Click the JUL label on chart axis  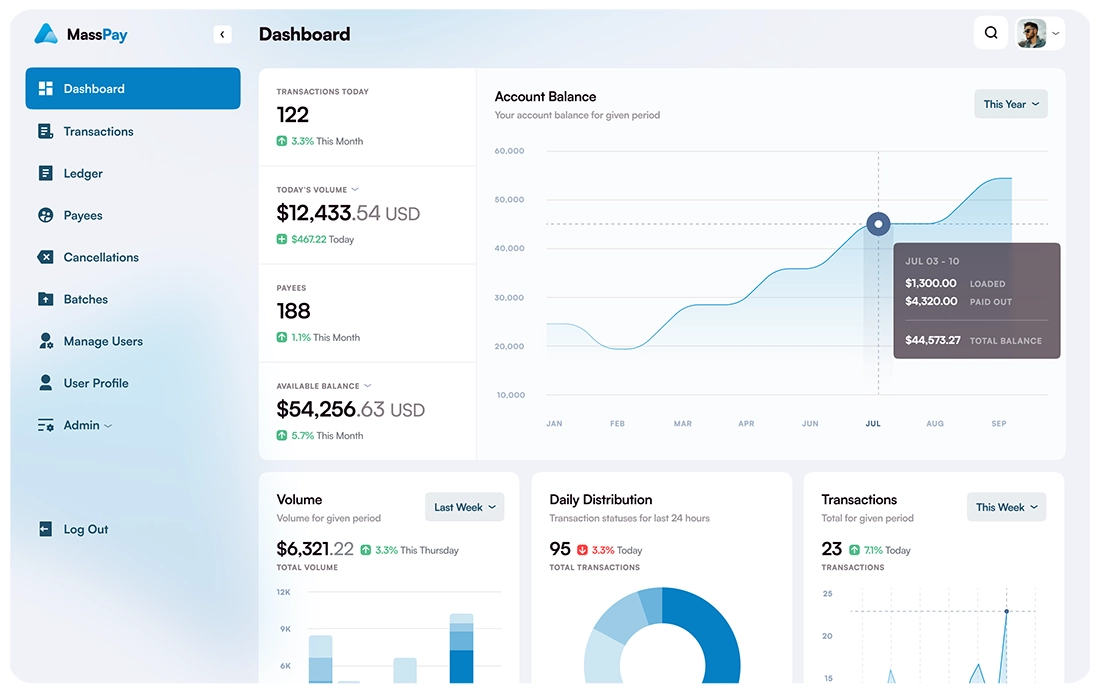[873, 424]
